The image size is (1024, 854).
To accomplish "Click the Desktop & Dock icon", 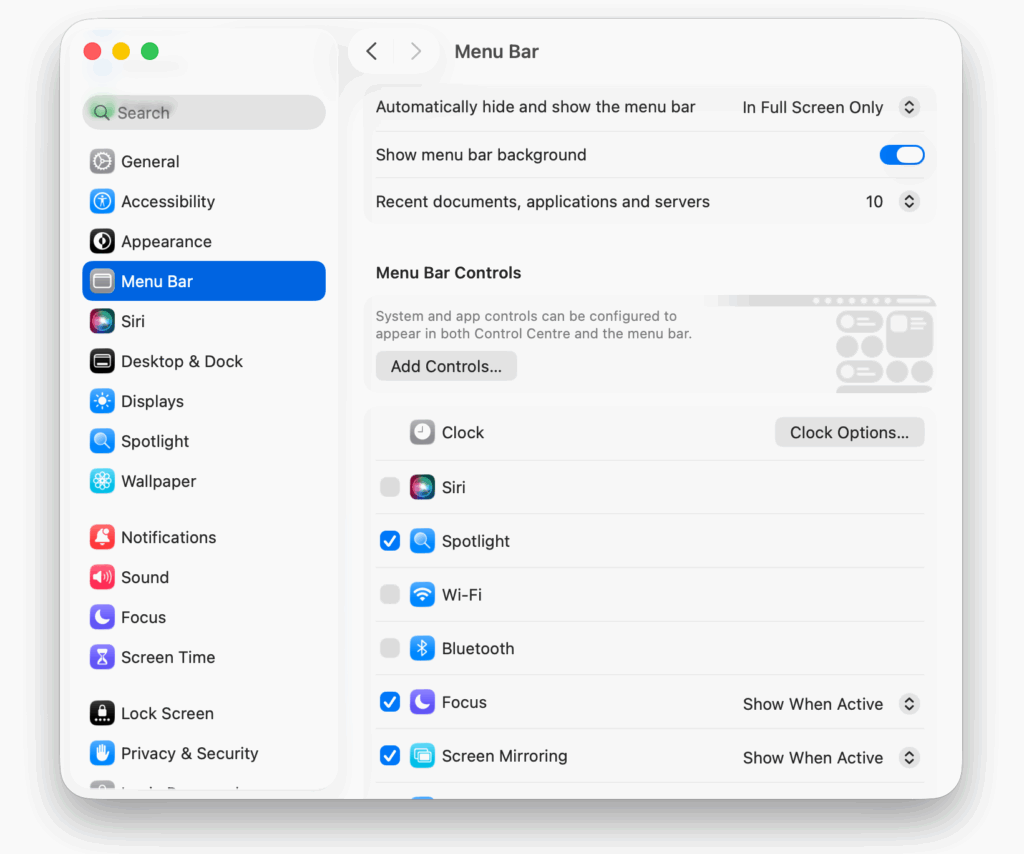I will pos(102,361).
